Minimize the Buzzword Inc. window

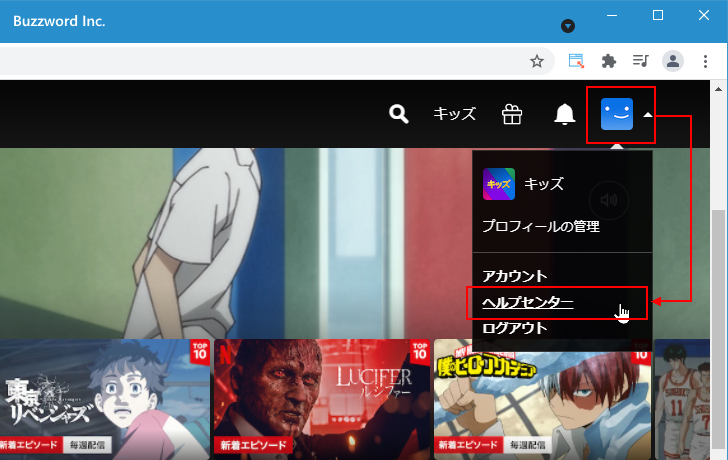[612, 16]
